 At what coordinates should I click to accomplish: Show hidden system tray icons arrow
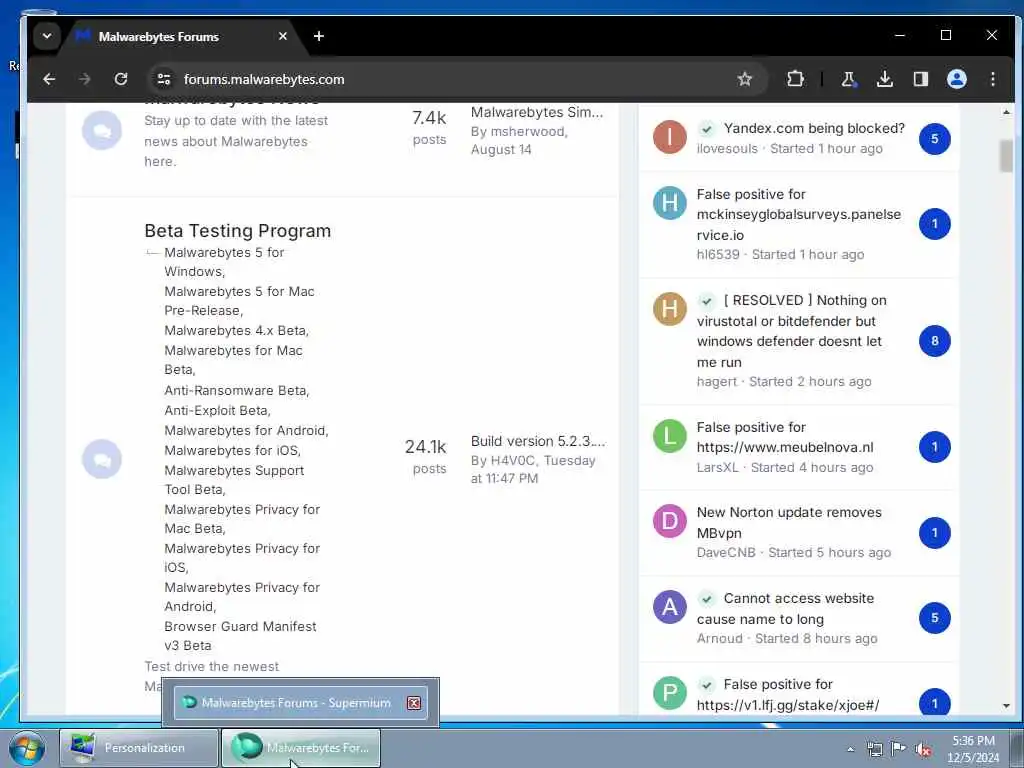coord(850,749)
